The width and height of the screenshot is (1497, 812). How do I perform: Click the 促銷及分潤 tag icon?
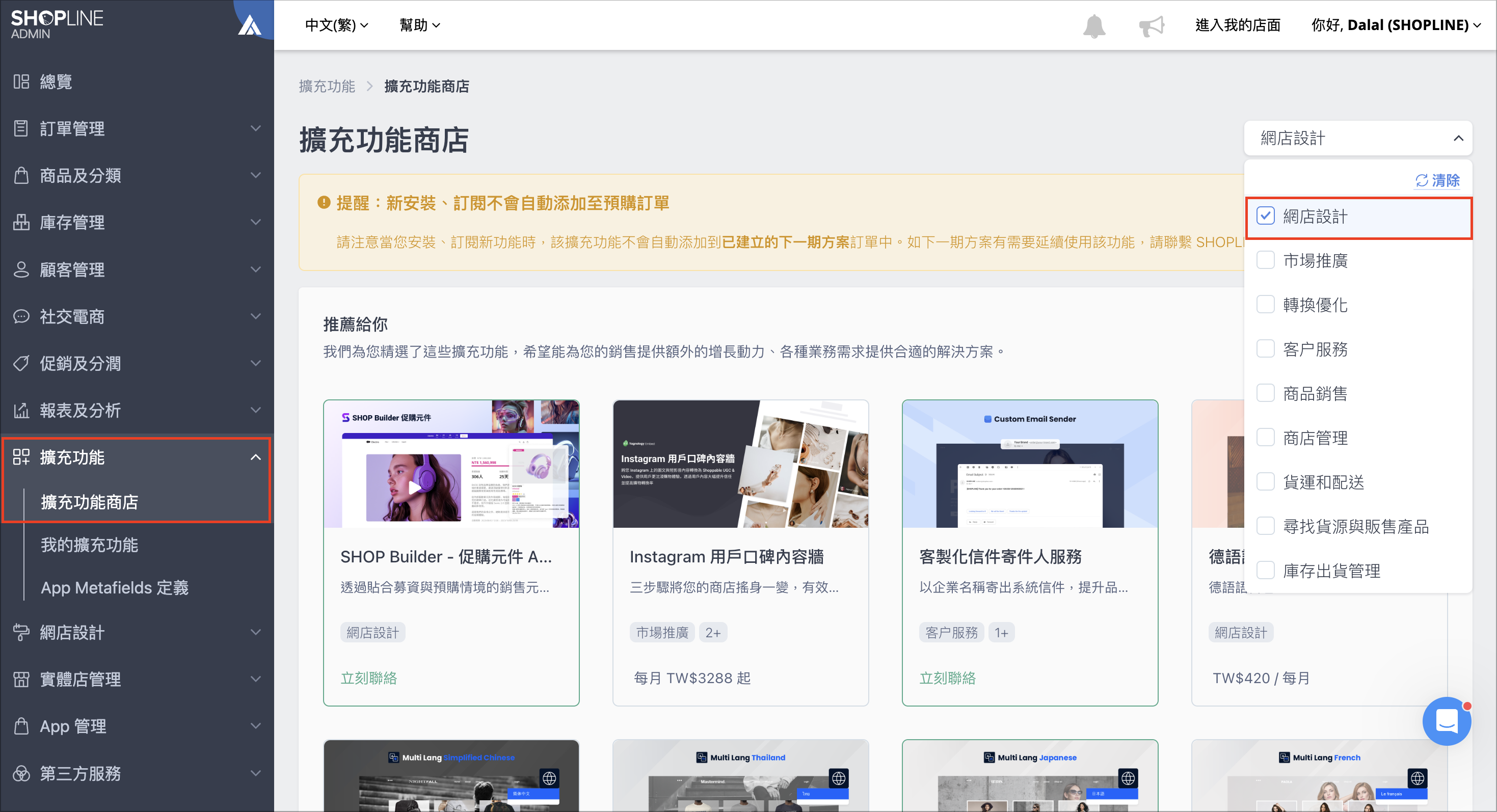[x=21, y=364]
